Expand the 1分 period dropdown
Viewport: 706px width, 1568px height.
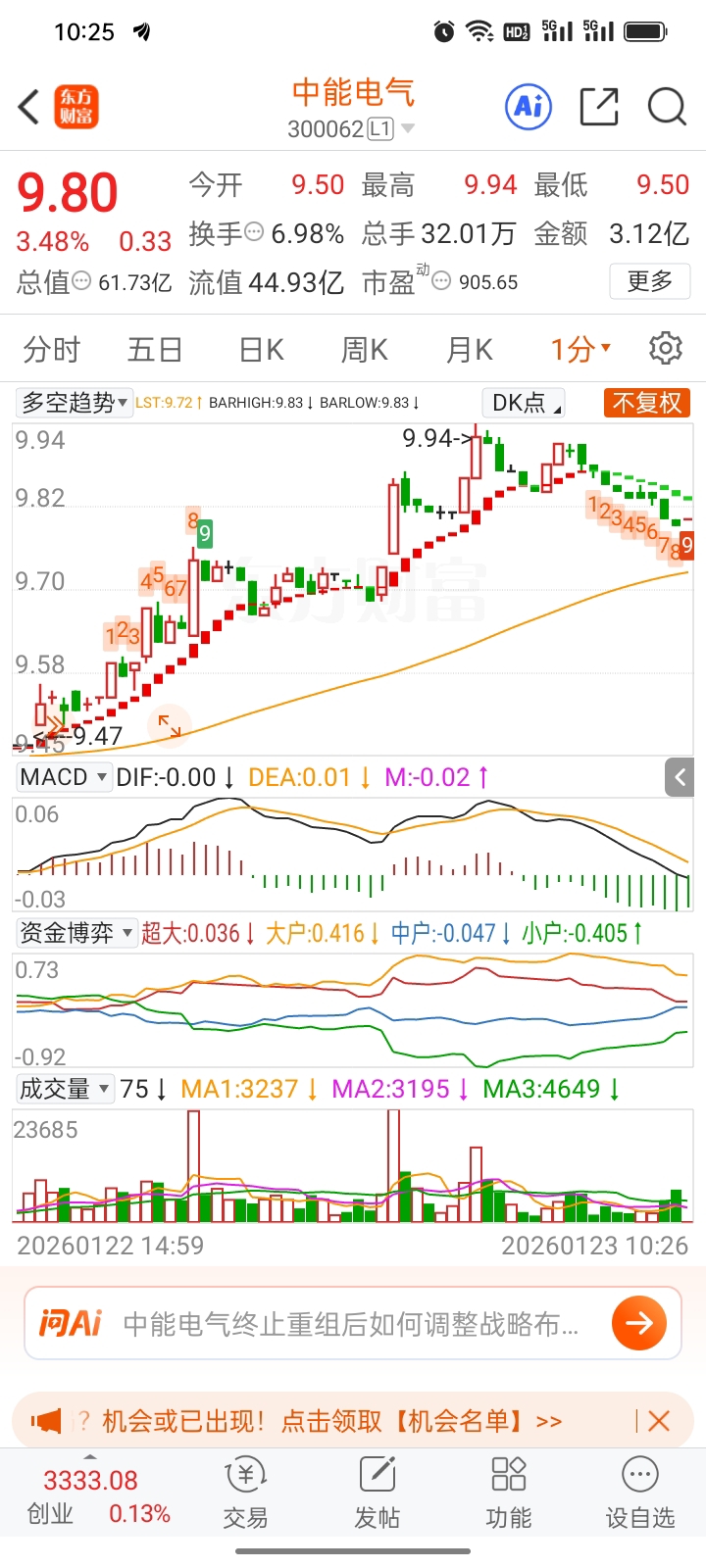(x=581, y=349)
